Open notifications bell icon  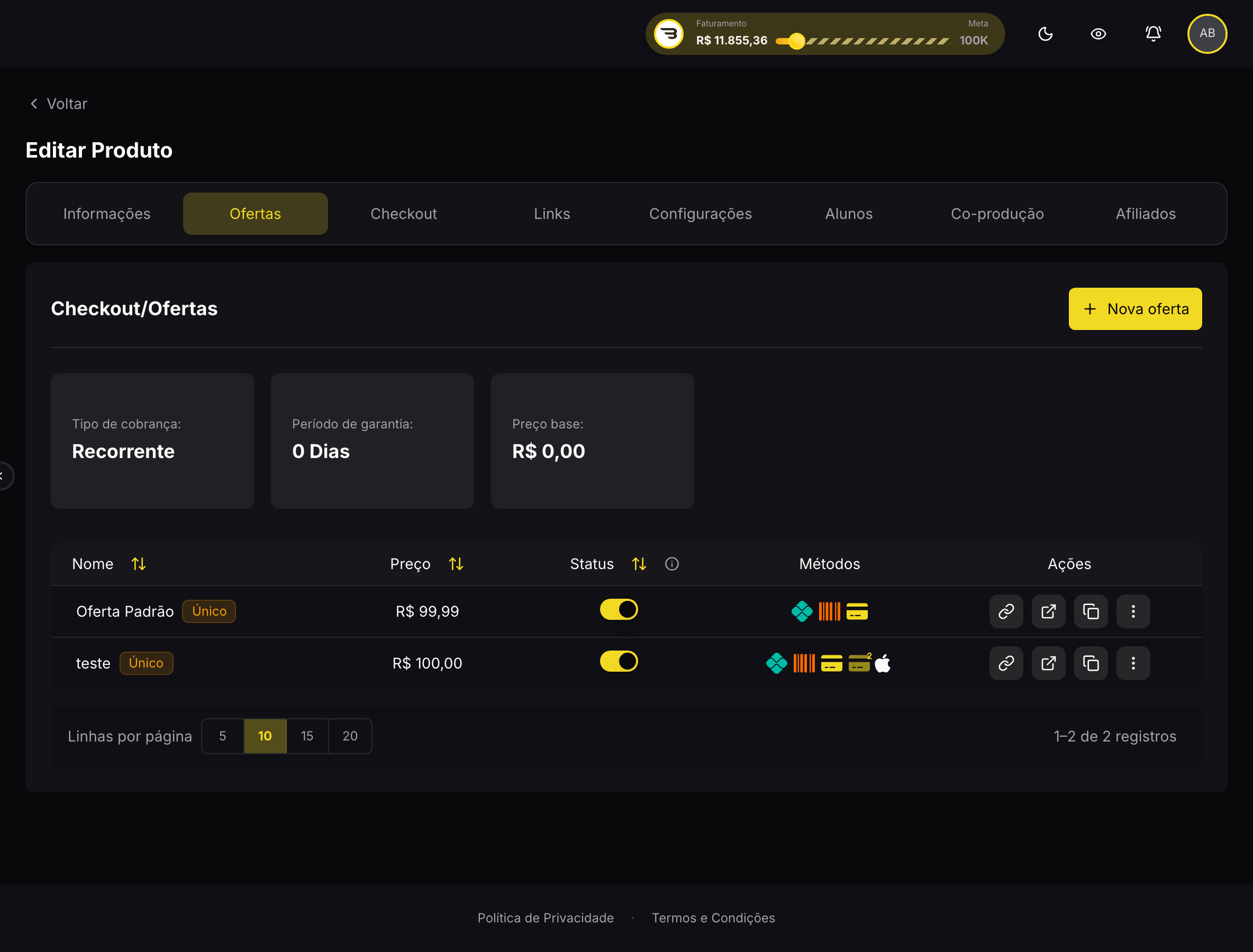pos(1153,34)
